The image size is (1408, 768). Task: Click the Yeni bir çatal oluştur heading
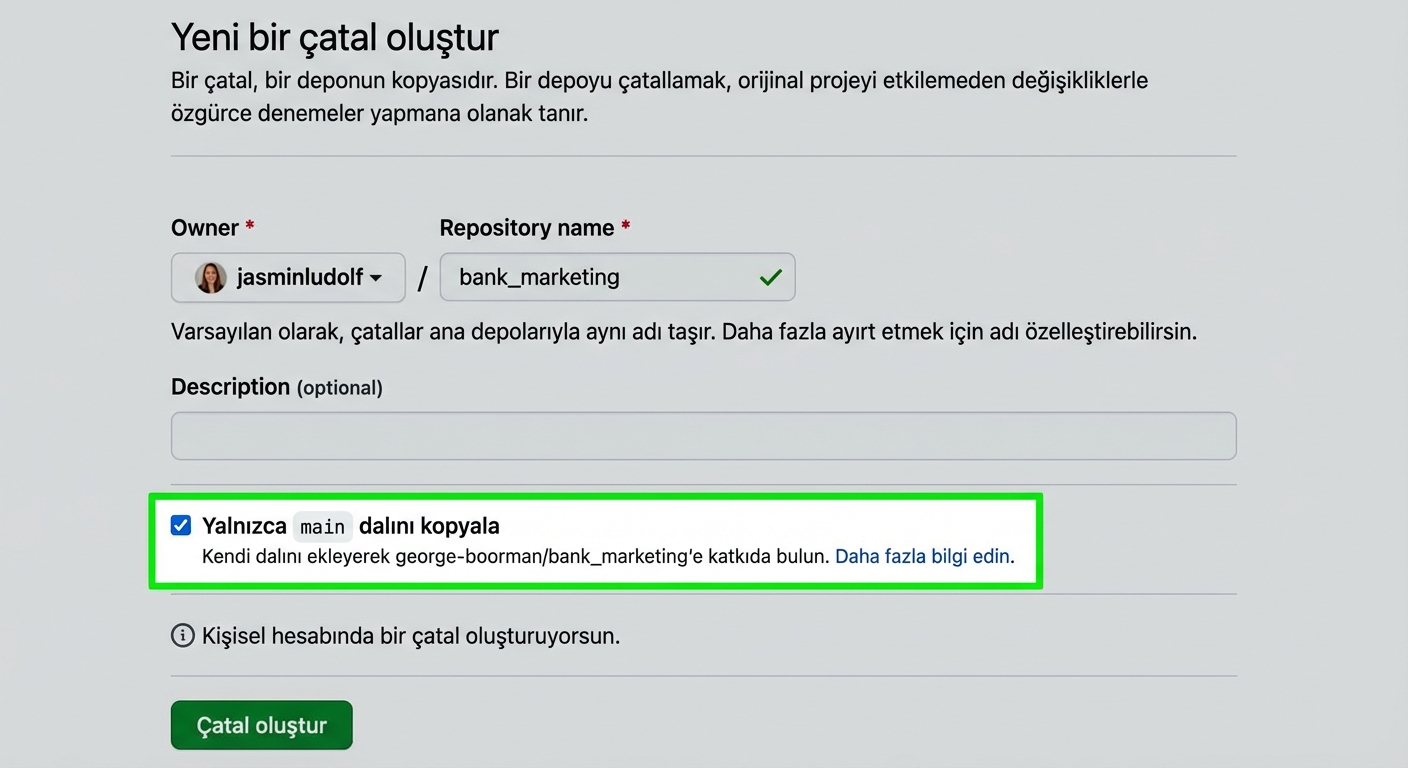pos(335,37)
